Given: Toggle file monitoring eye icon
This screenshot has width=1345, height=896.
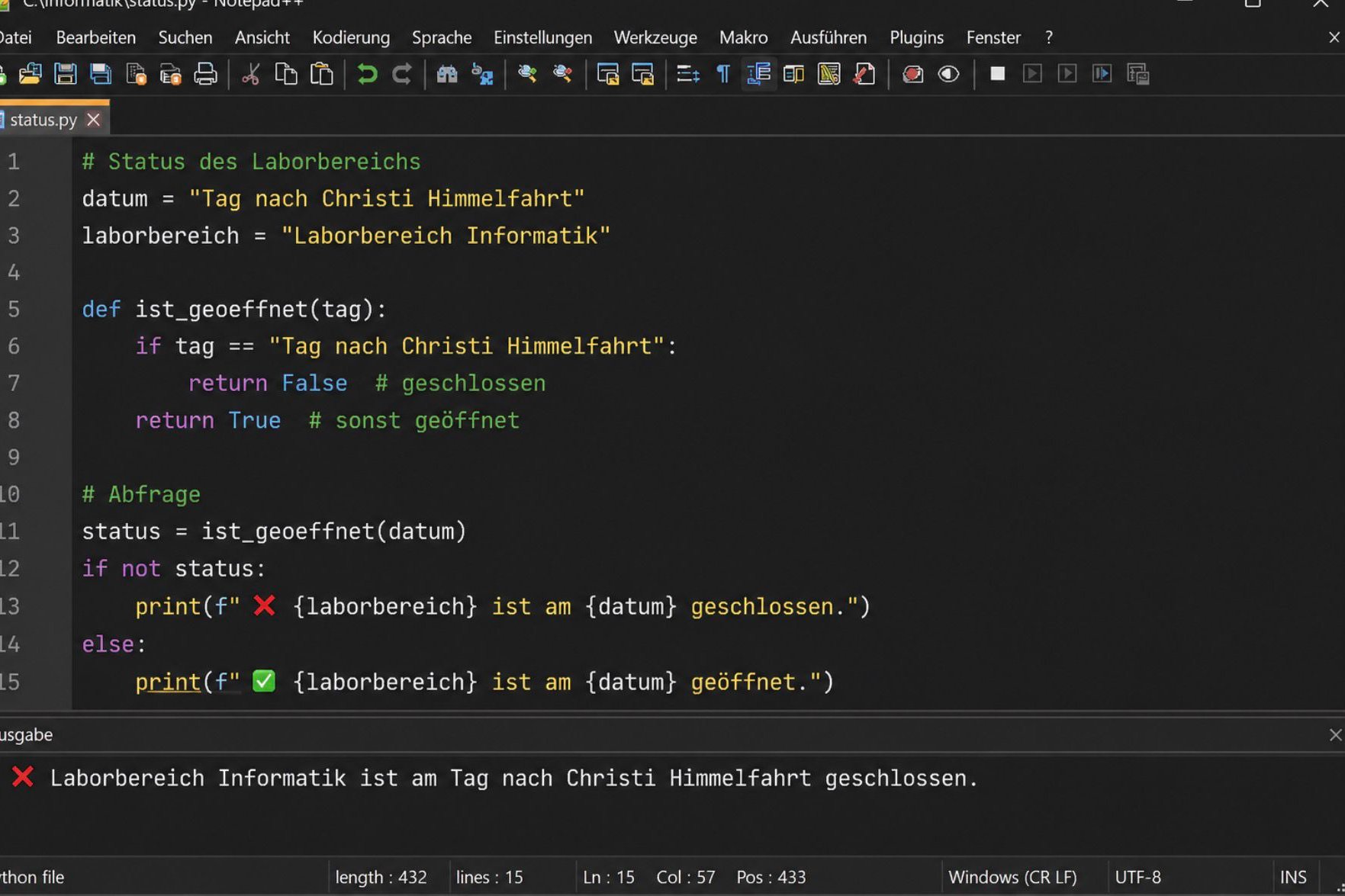Looking at the screenshot, I should [948, 74].
